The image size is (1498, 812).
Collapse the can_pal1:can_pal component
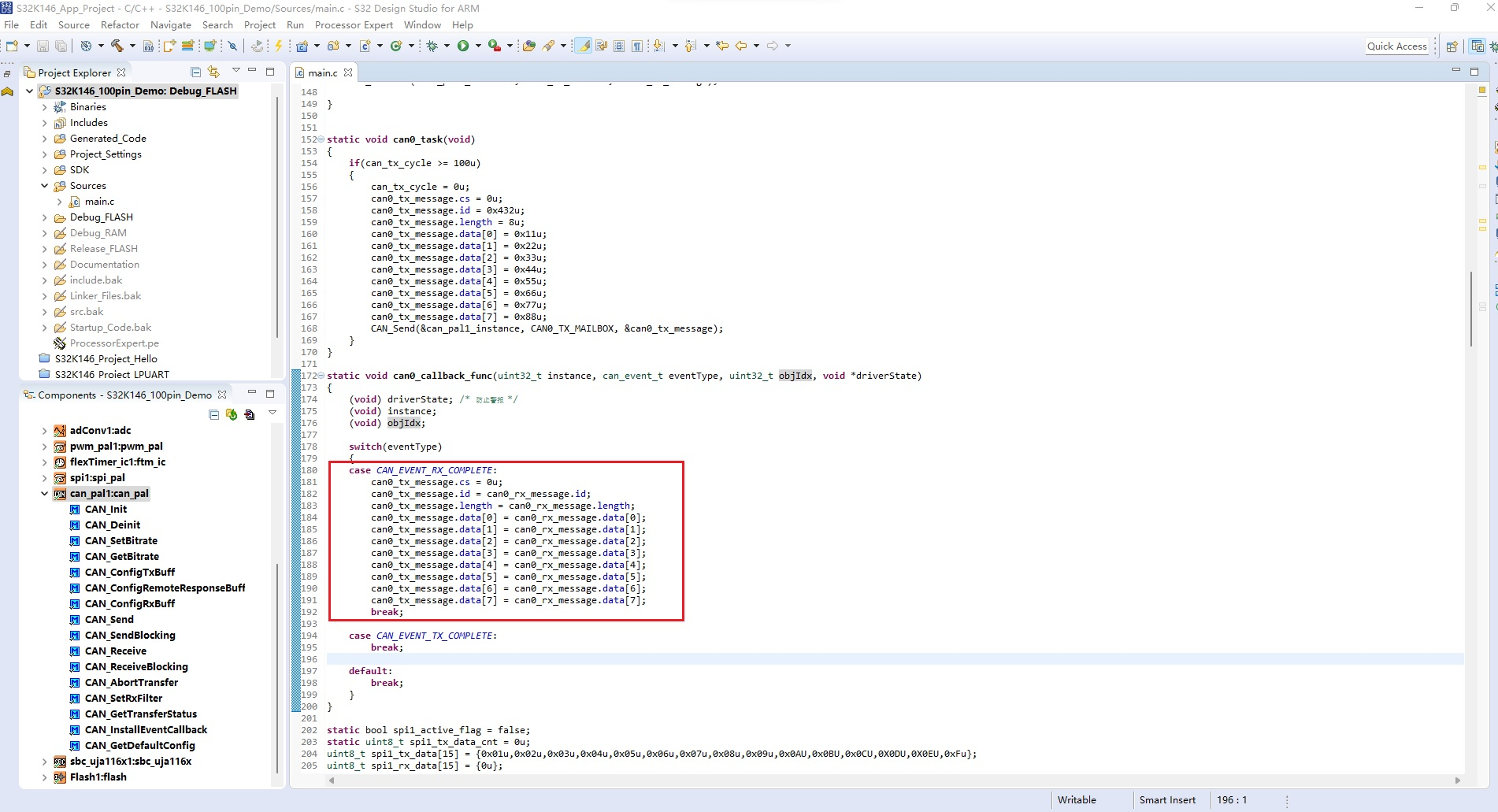click(x=44, y=494)
